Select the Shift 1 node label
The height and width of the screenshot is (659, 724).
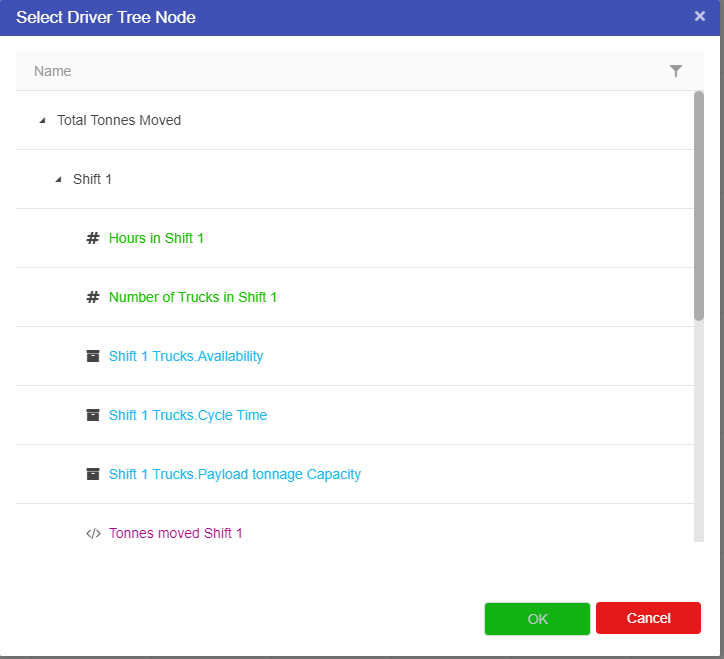click(92, 179)
